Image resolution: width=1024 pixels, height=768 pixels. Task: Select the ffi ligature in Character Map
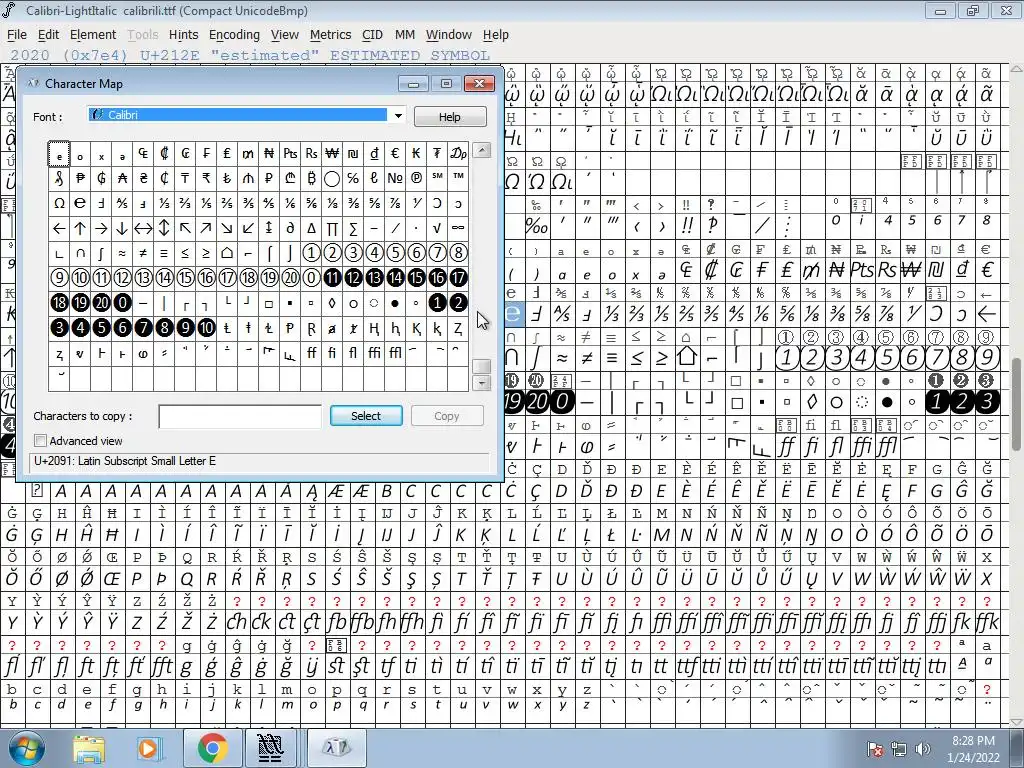point(374,353)
